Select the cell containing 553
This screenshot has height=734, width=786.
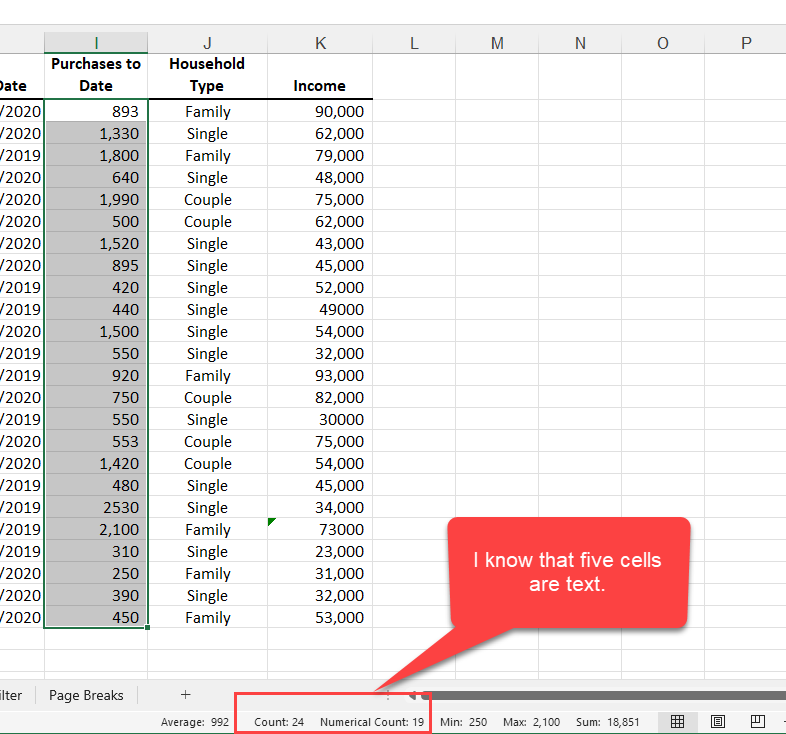click(x=96, y=441)
